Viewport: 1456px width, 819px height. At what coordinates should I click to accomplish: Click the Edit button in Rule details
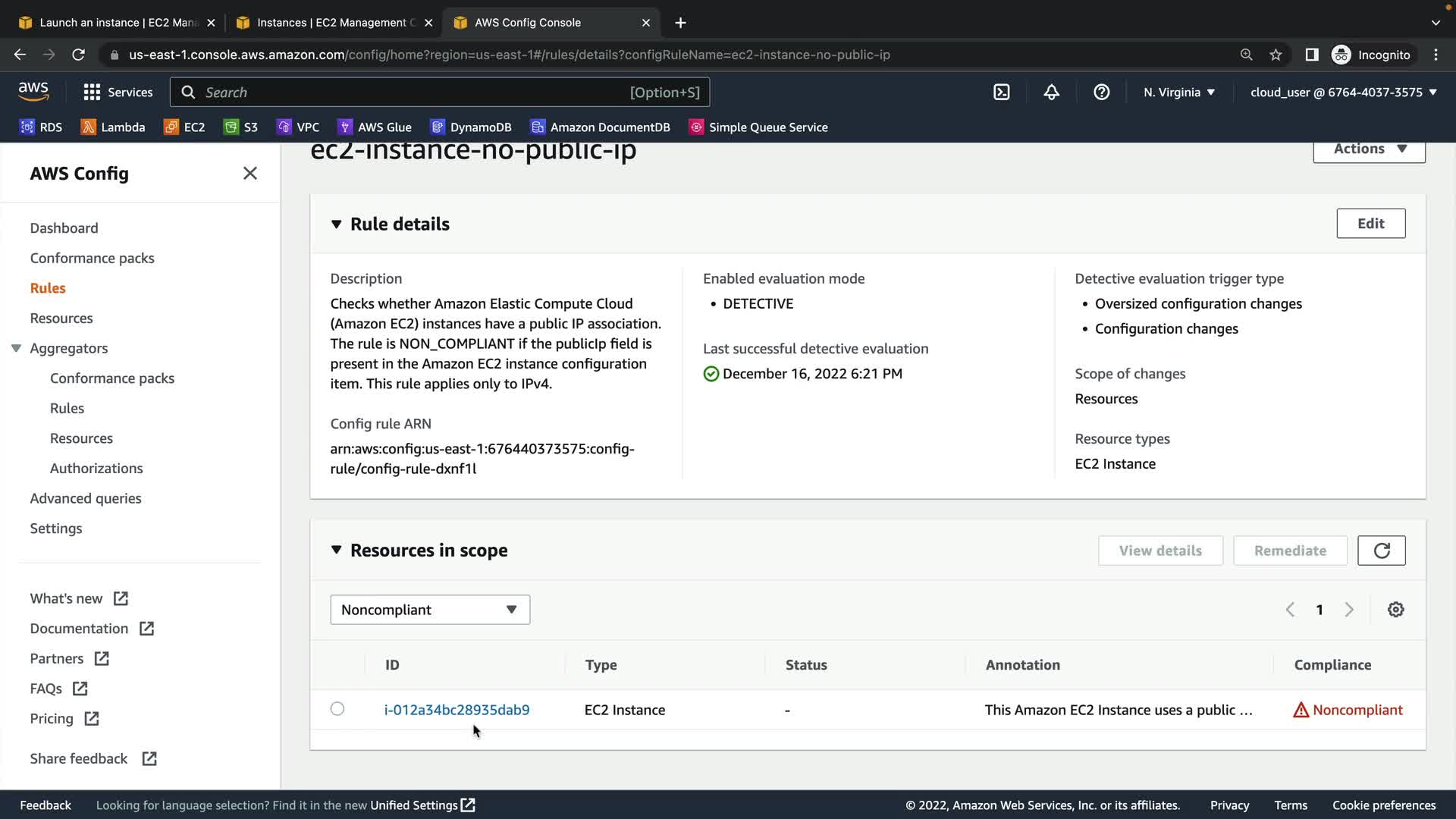1370,224
